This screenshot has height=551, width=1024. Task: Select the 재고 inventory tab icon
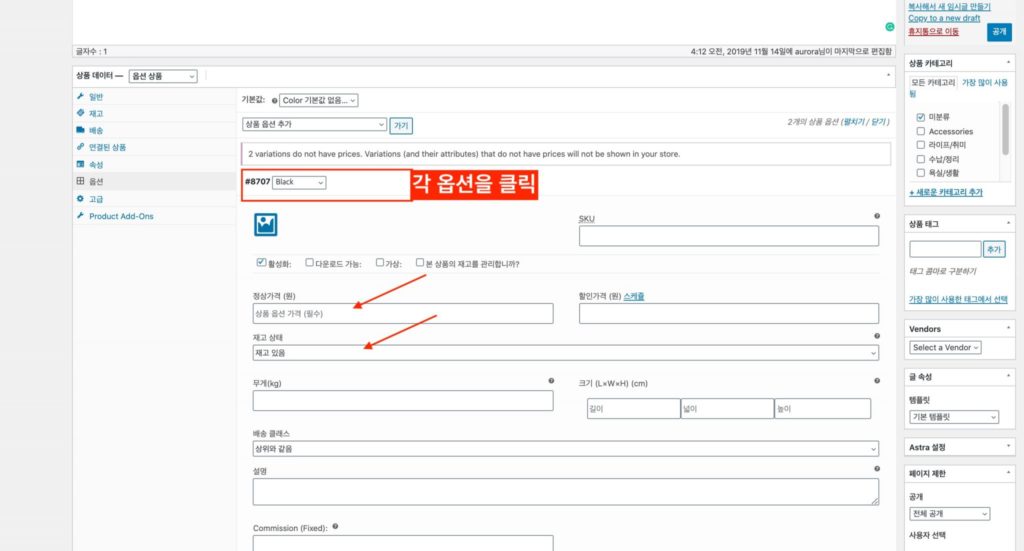click(x=80, y=114)
